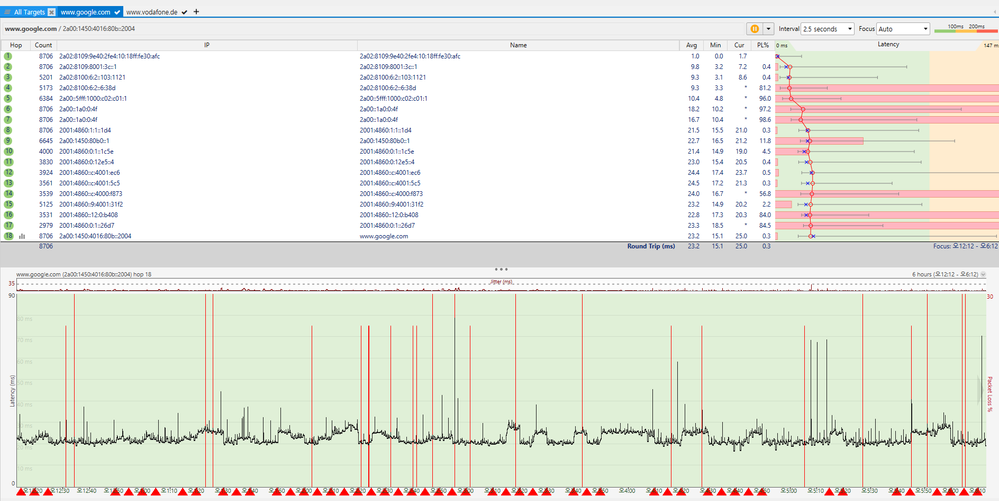
Task: Sort by the Name column header
Action: point(519,45)
